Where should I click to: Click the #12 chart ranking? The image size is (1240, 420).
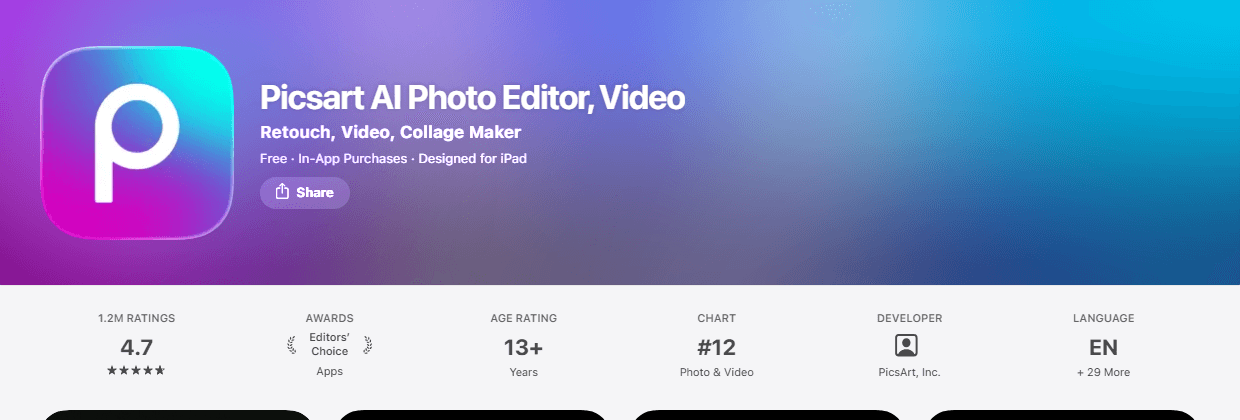tap(716, 348)
